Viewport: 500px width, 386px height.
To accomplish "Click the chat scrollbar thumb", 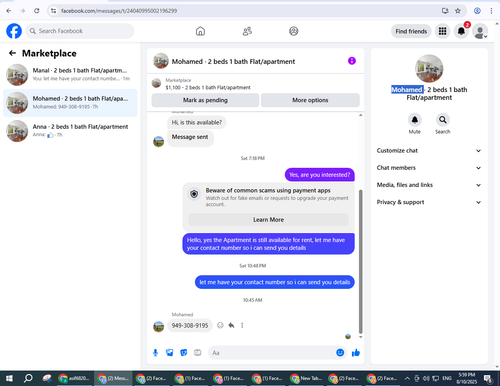I will 360,261.
